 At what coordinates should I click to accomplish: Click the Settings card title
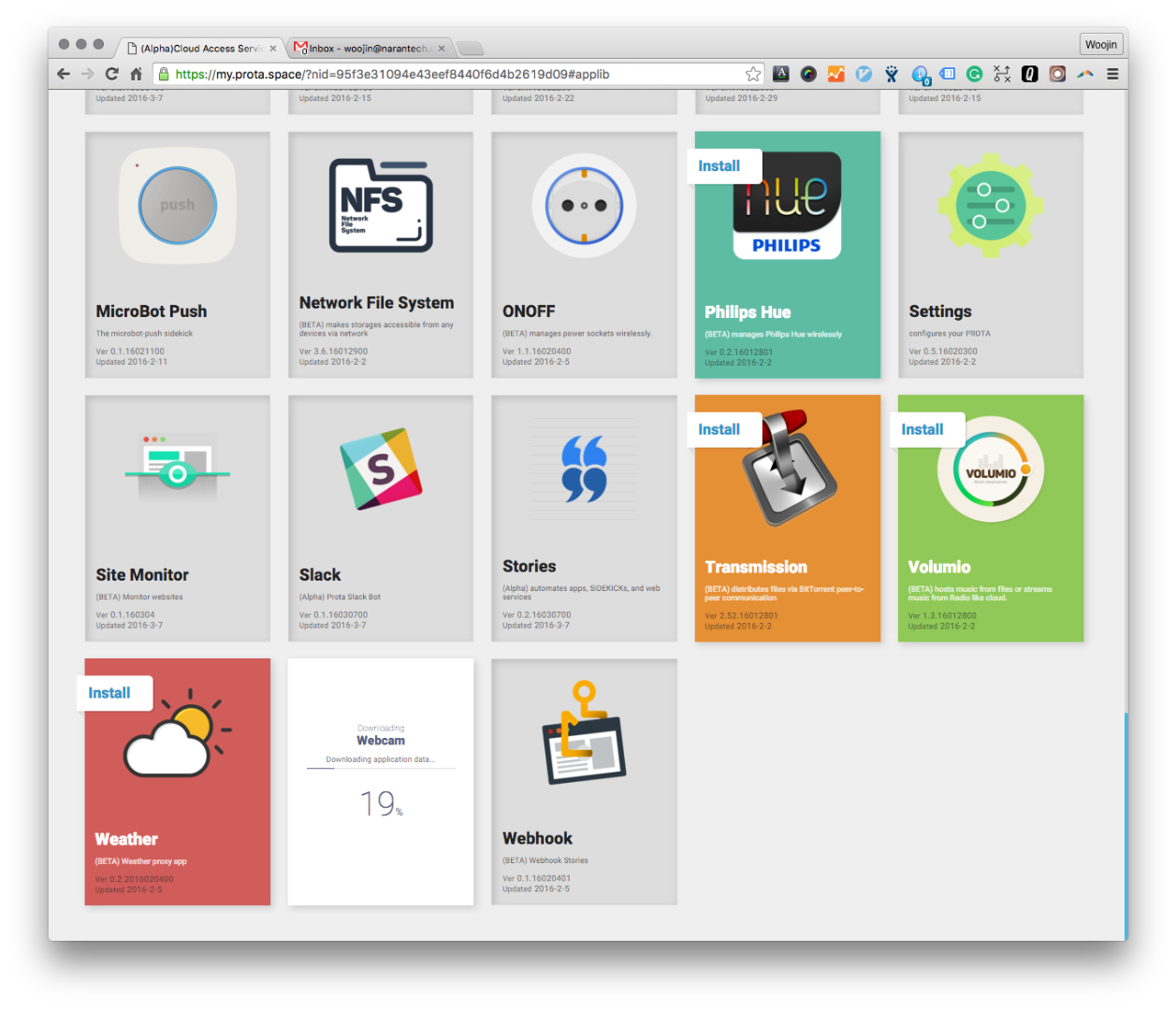(x=940, y=311)
